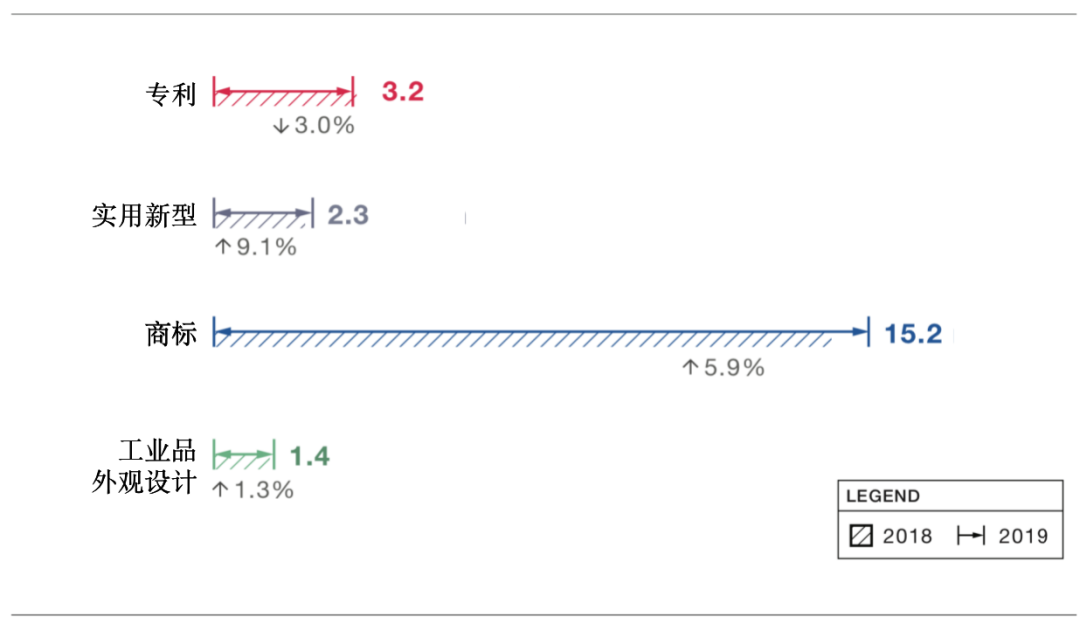This screenshot has height=624, width=1080.
Task: Click the up arrow beside 9.1%
Action: (x=222, y=247)
